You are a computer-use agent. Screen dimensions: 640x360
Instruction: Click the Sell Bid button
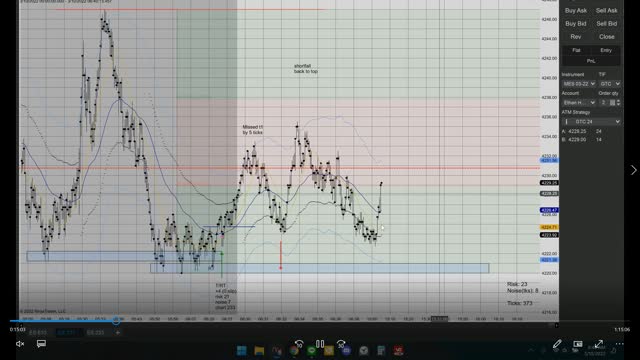(x=607, y=24)
